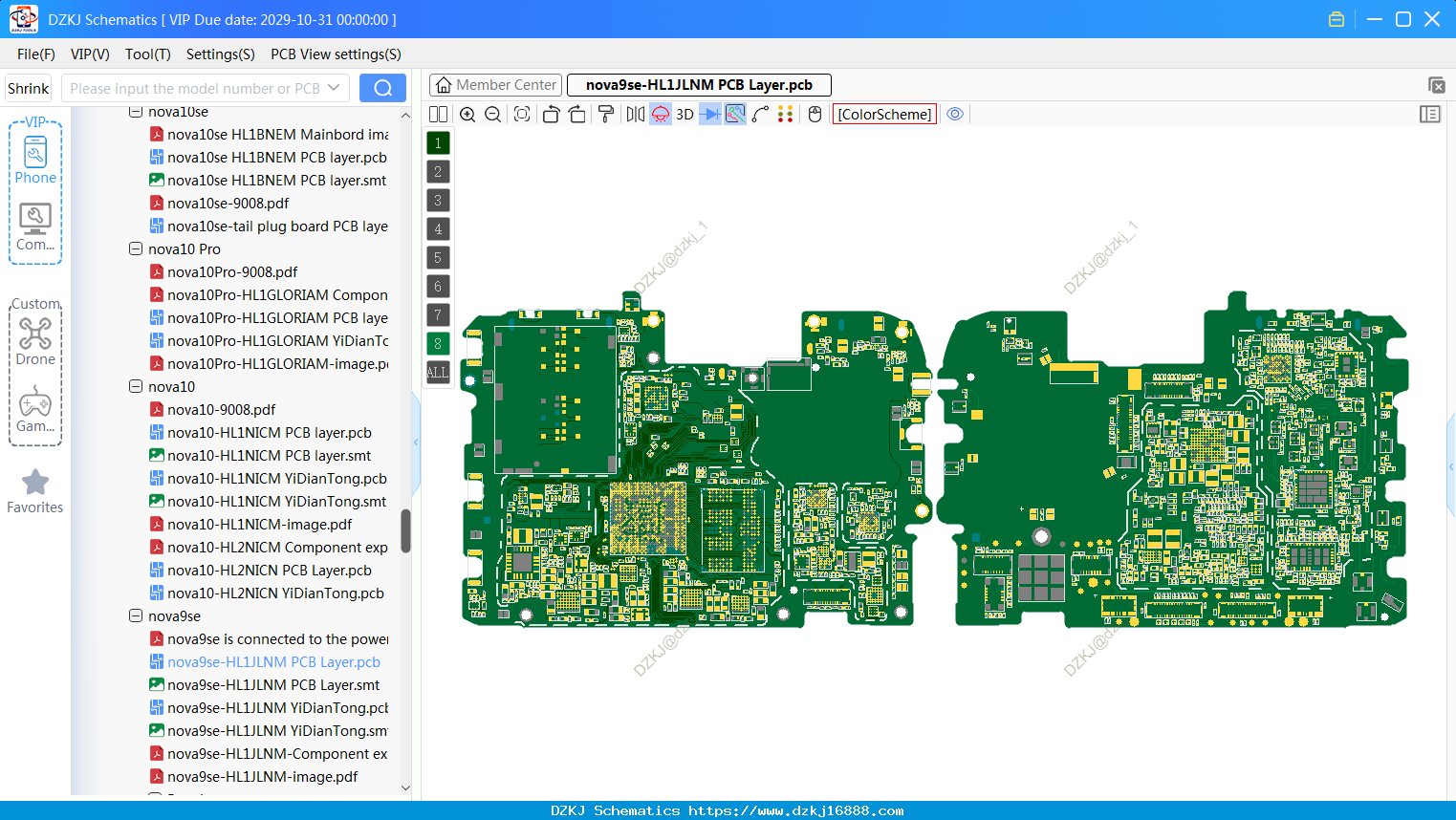Screen dimensions: 1456x820
Task: Select the Drone category icon
Action: coord(35,341)
